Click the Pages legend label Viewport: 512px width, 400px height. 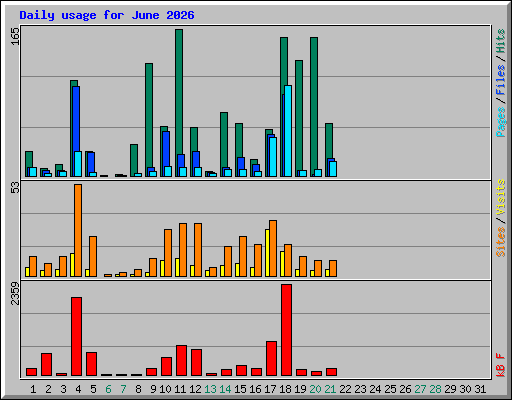(501, 122)
